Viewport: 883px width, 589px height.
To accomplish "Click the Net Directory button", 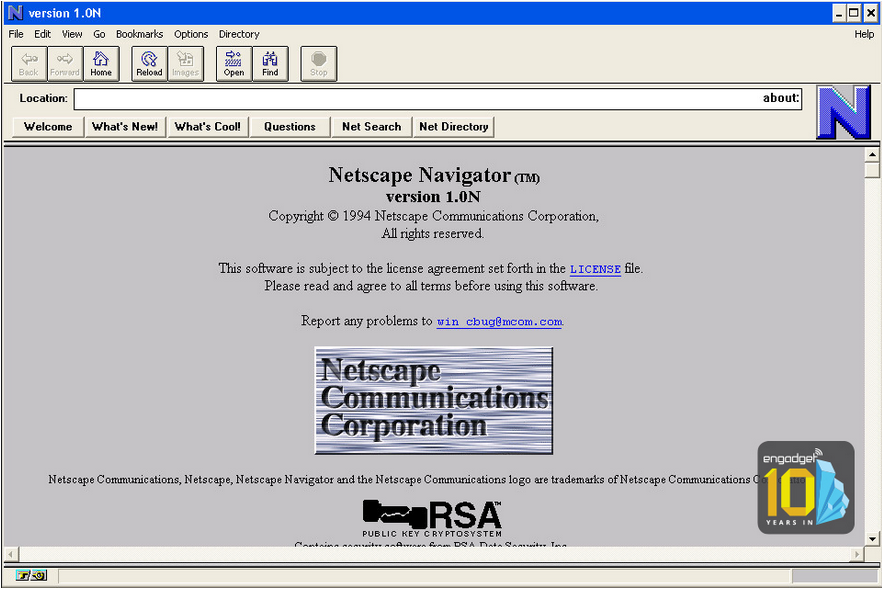I will pyautogui.click(x=454, y=127).
